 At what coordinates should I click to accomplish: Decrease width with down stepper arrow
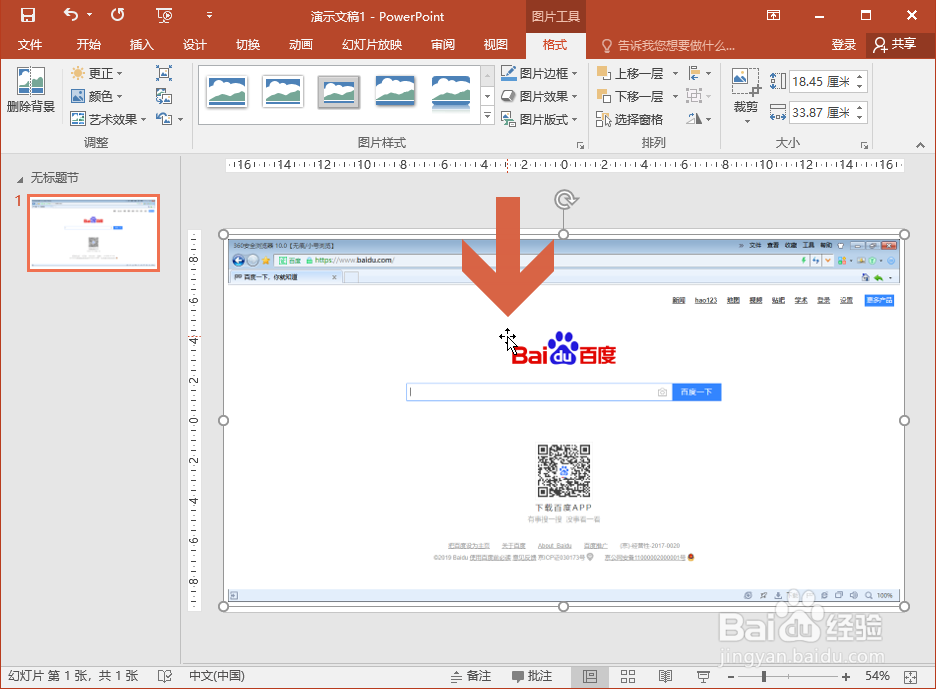(x=860, y=118)
